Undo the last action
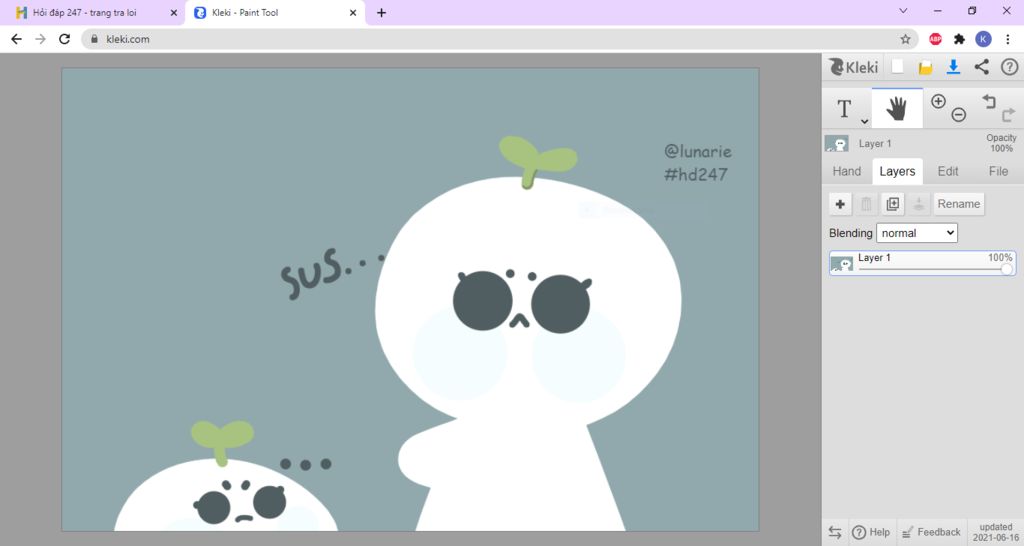This screenshot has height=546, width=1024. pyautogui.click(x=989, y=101)
